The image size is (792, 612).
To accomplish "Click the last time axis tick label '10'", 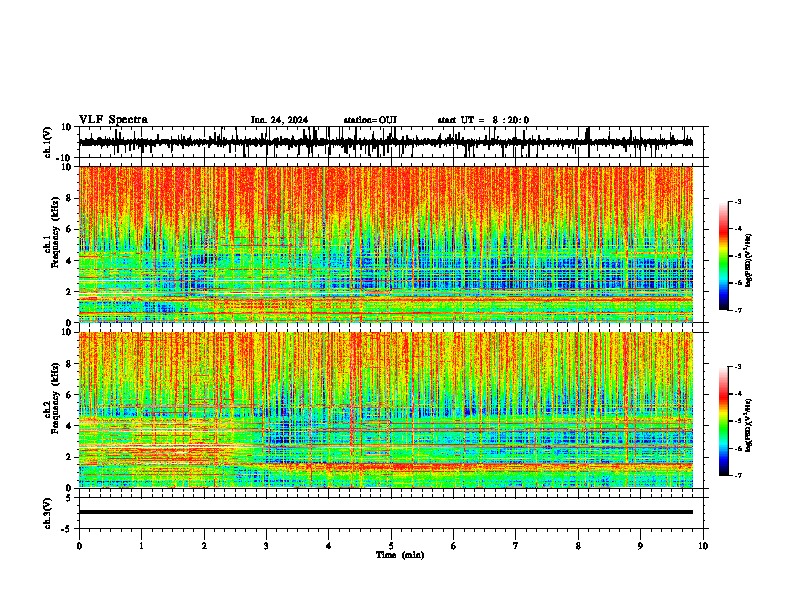I will pyautogui.click(x=703, y=546).
